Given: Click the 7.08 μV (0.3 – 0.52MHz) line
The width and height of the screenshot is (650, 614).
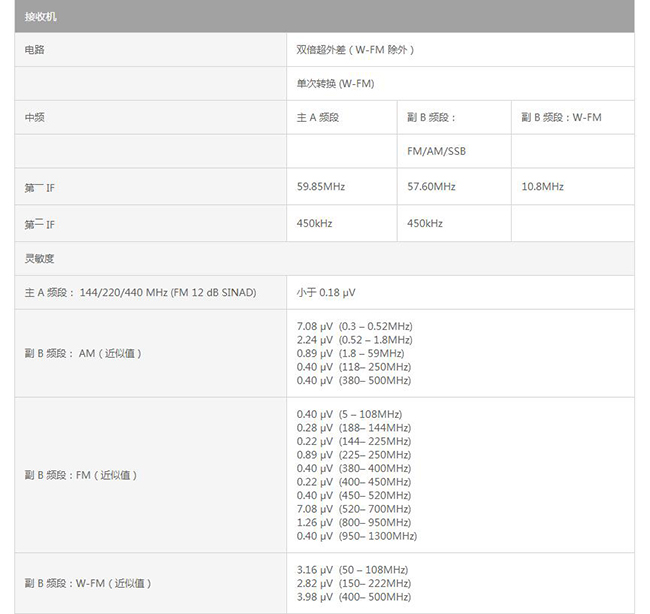Looking at the screenshot, I should pyautogui.click(x=354, y=326).
